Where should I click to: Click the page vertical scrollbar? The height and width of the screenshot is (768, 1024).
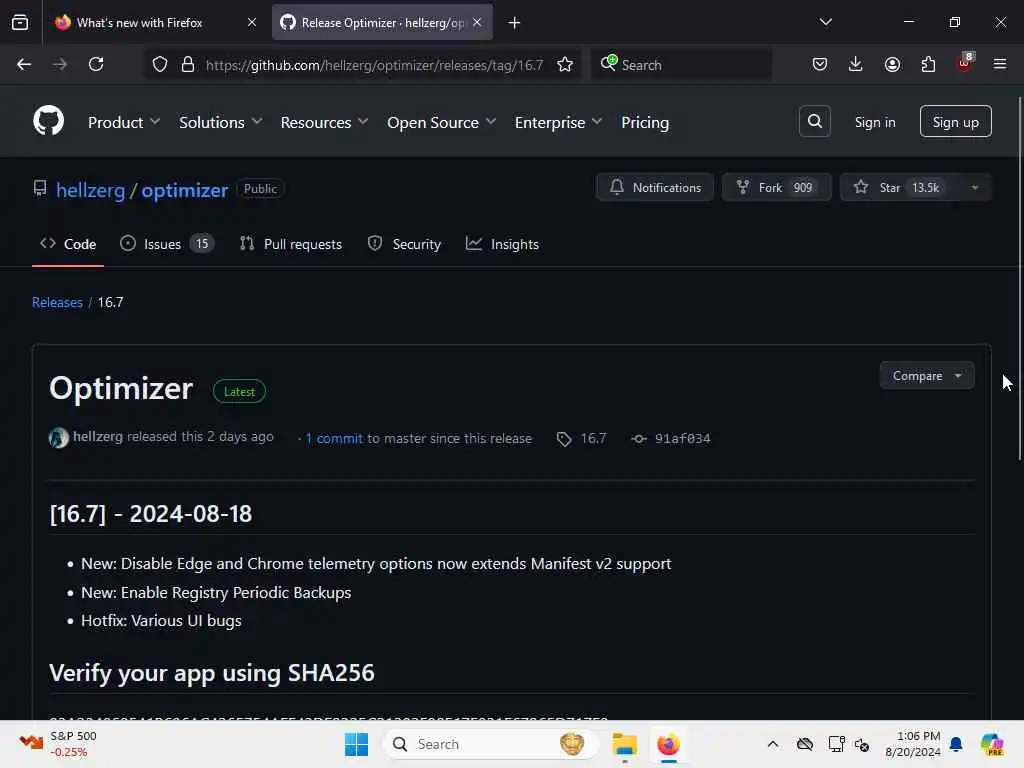[1020, 278]
